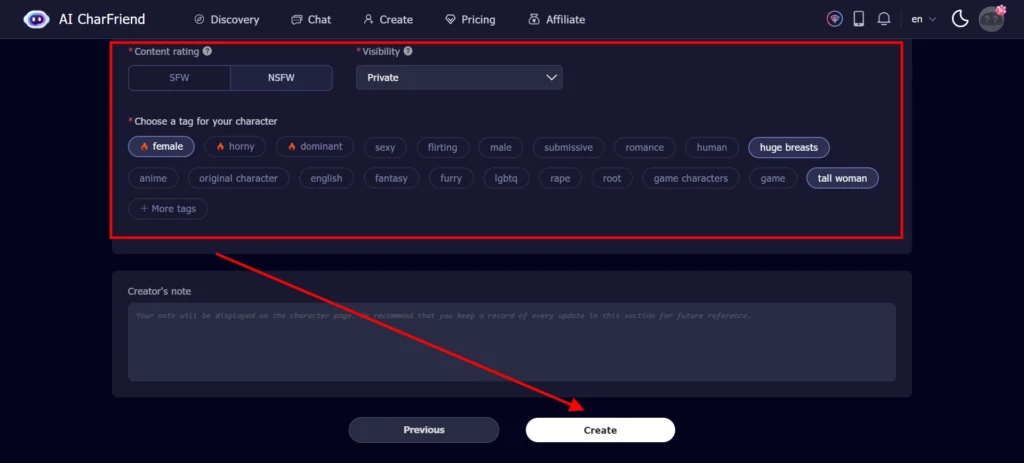Toggle dark mode with the moon icon
The image size is (1024, 463).
(x=960, y=19)
